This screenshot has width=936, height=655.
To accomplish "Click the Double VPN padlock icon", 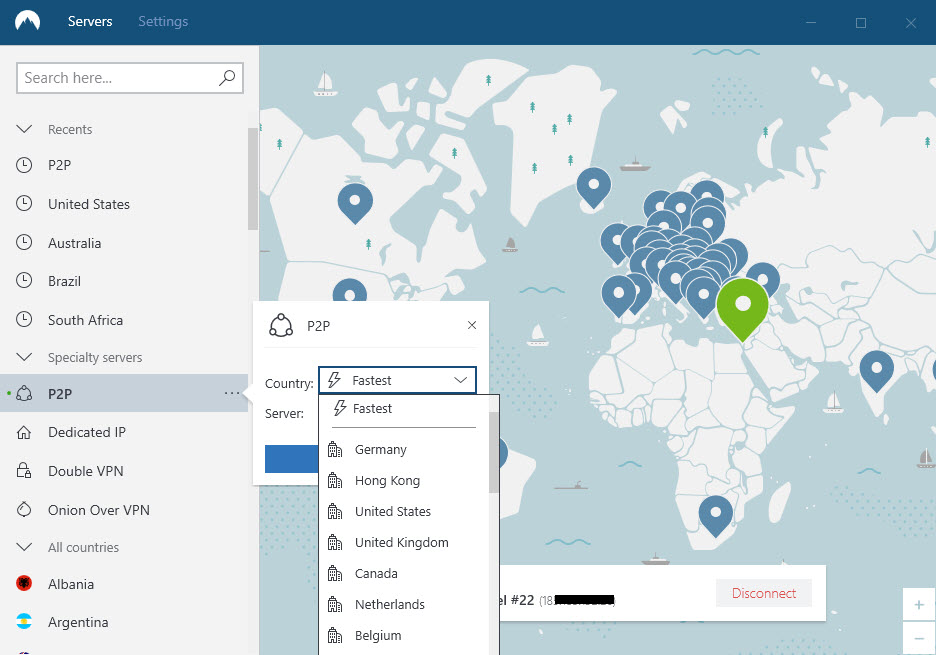I will [x=24, y=471].
